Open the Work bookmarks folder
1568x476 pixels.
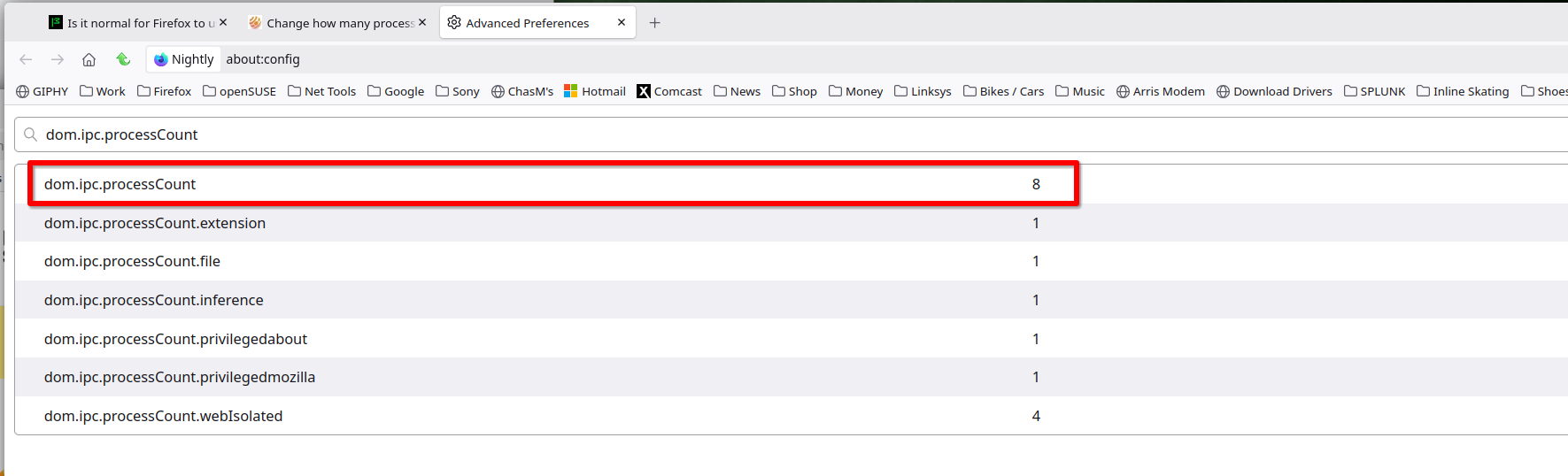(102, 91)
